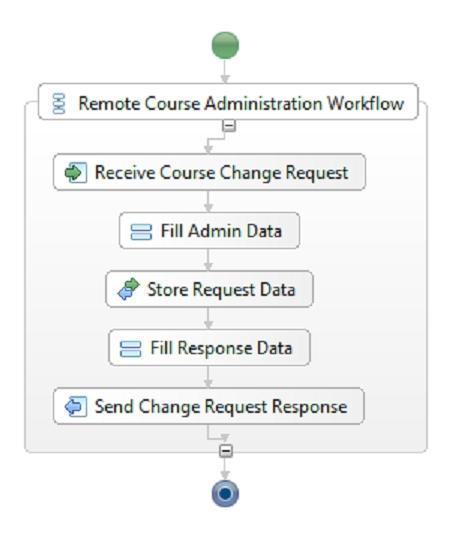Click the blue end node circle
The width and height of the screenshot is (450, 550).
tap(225, 494)
